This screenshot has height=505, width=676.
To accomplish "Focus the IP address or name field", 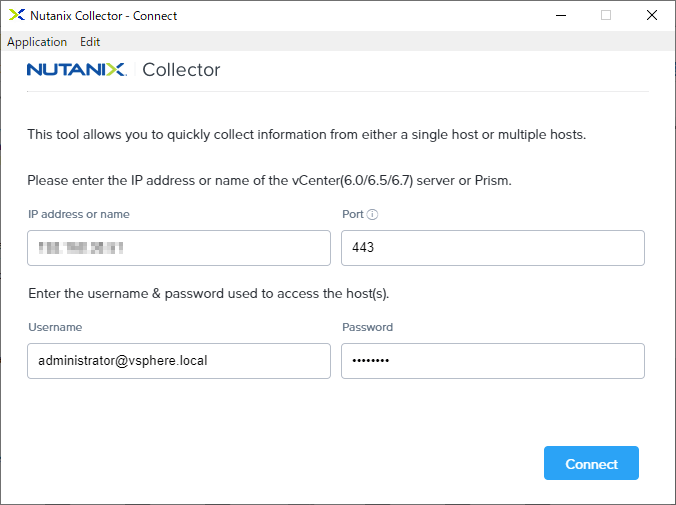I will (179, 248).
